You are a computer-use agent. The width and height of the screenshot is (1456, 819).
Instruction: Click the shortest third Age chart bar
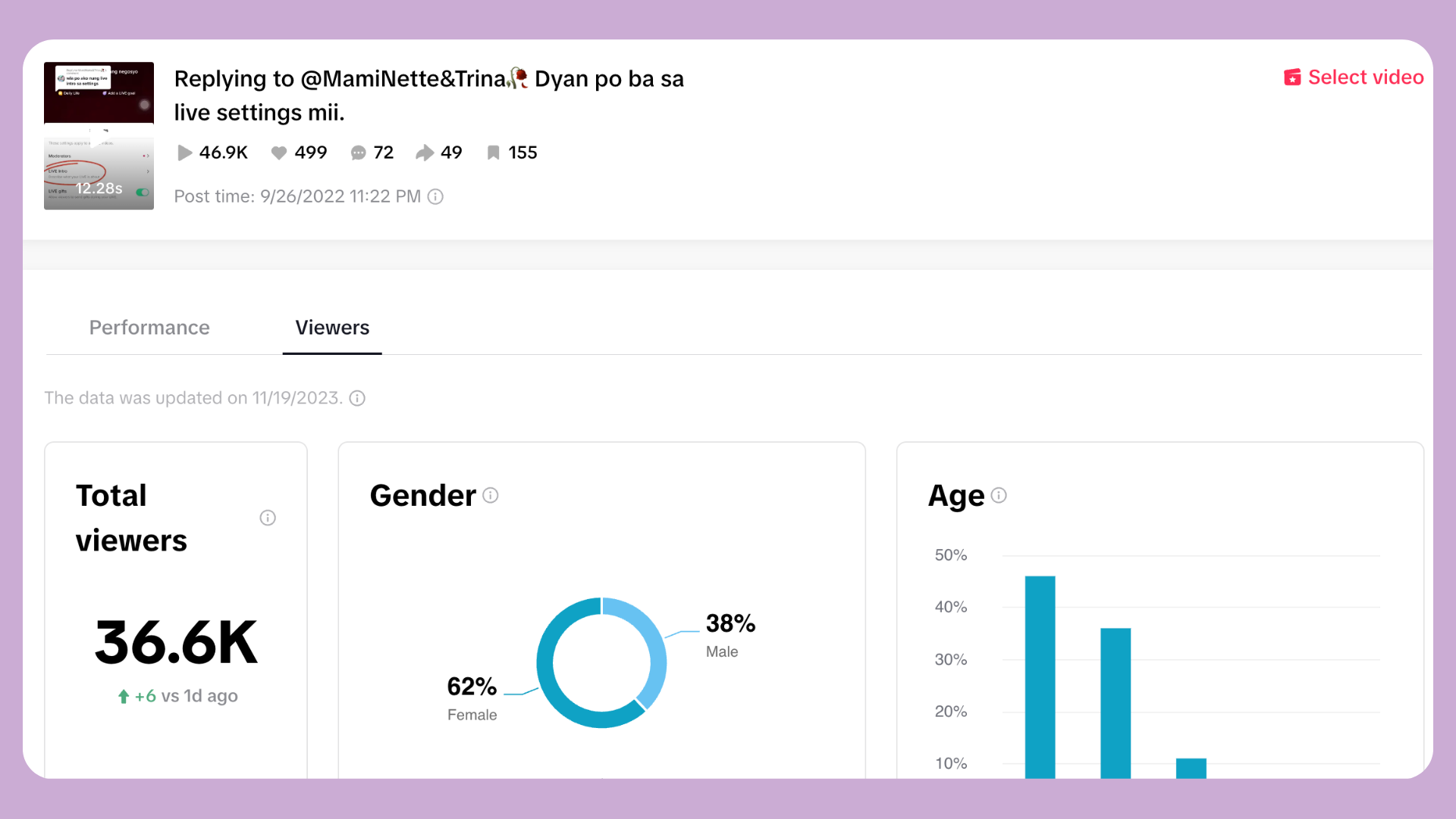click(x=1191, y=767)
